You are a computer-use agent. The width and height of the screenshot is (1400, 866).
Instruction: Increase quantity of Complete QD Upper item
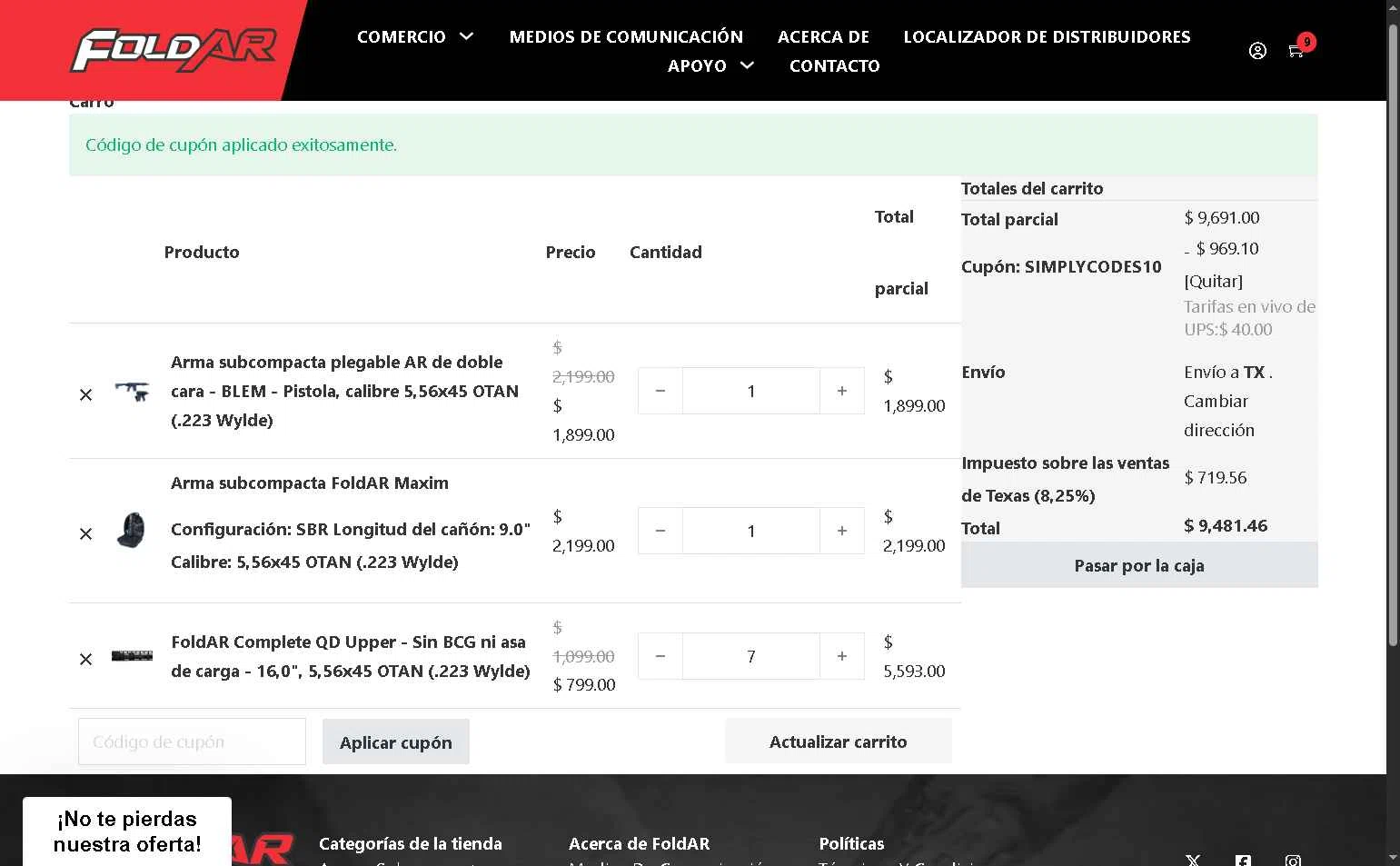tap(842, 656)
